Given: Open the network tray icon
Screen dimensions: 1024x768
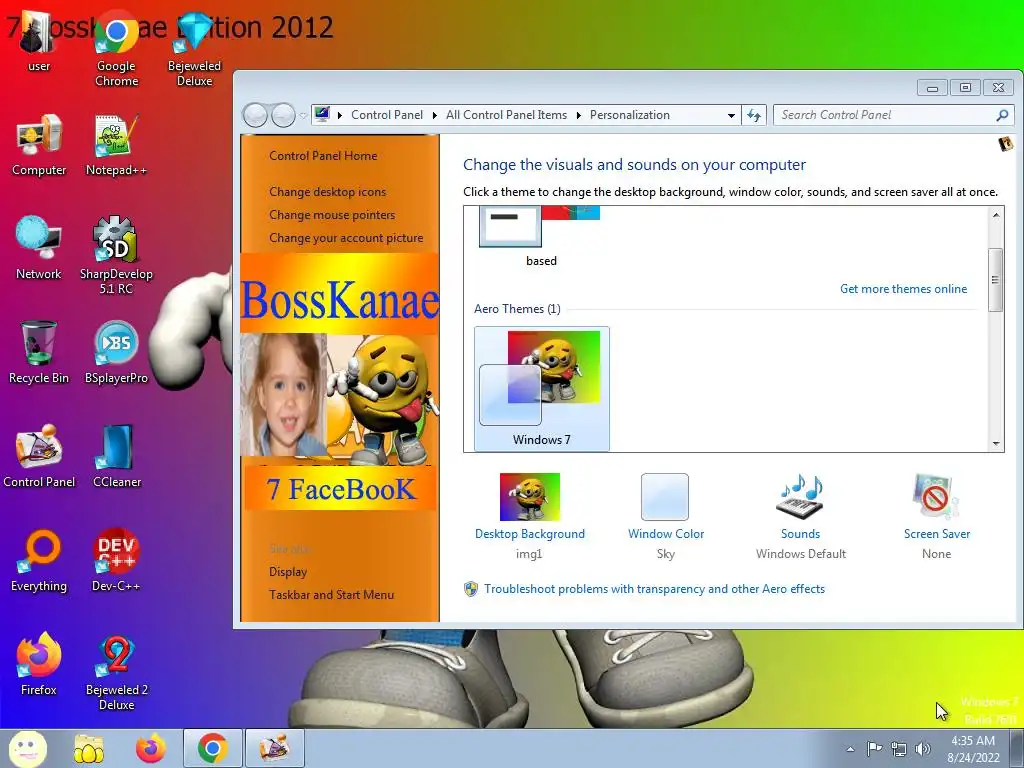Looking at the screenshot, I should 899,748.
